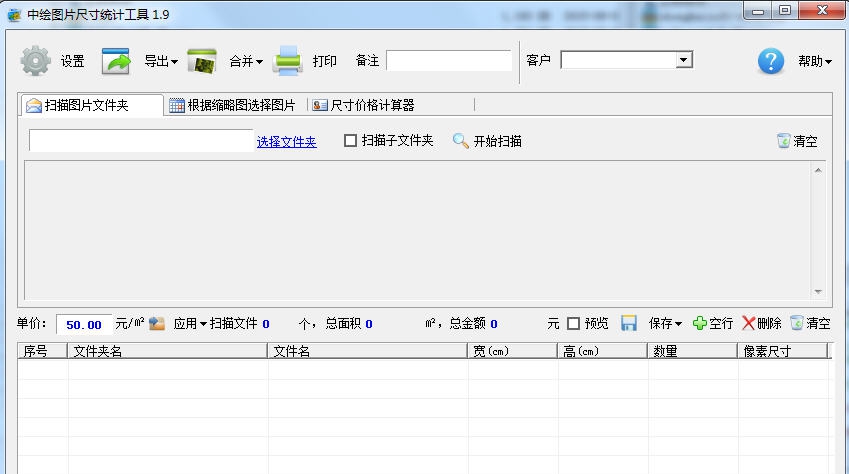
Task: Open the 导出 dropdown menu
Action: coord(161,61)
